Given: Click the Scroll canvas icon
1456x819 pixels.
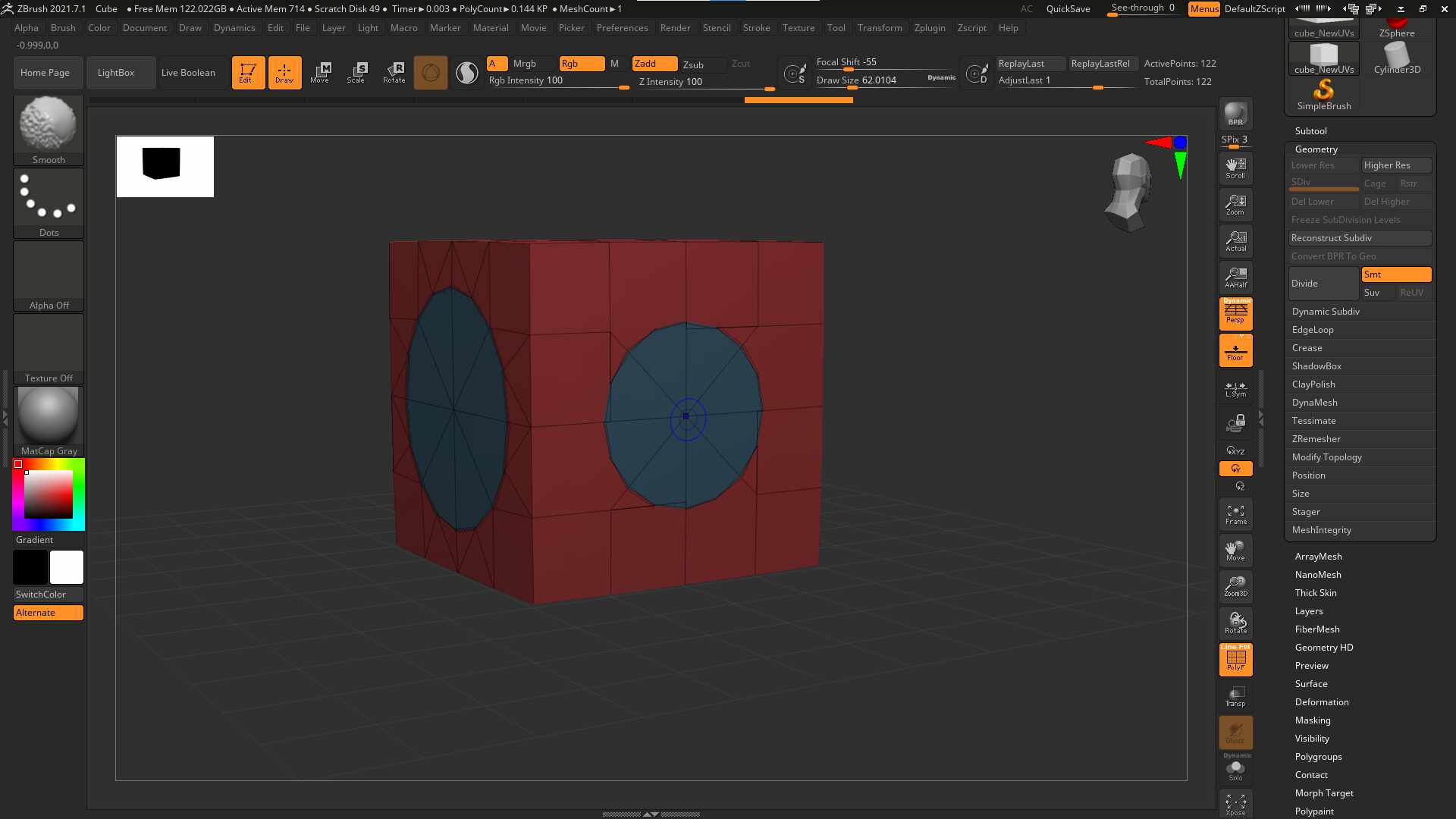Looking at the screenshot, I should (x=1235, y=168).
